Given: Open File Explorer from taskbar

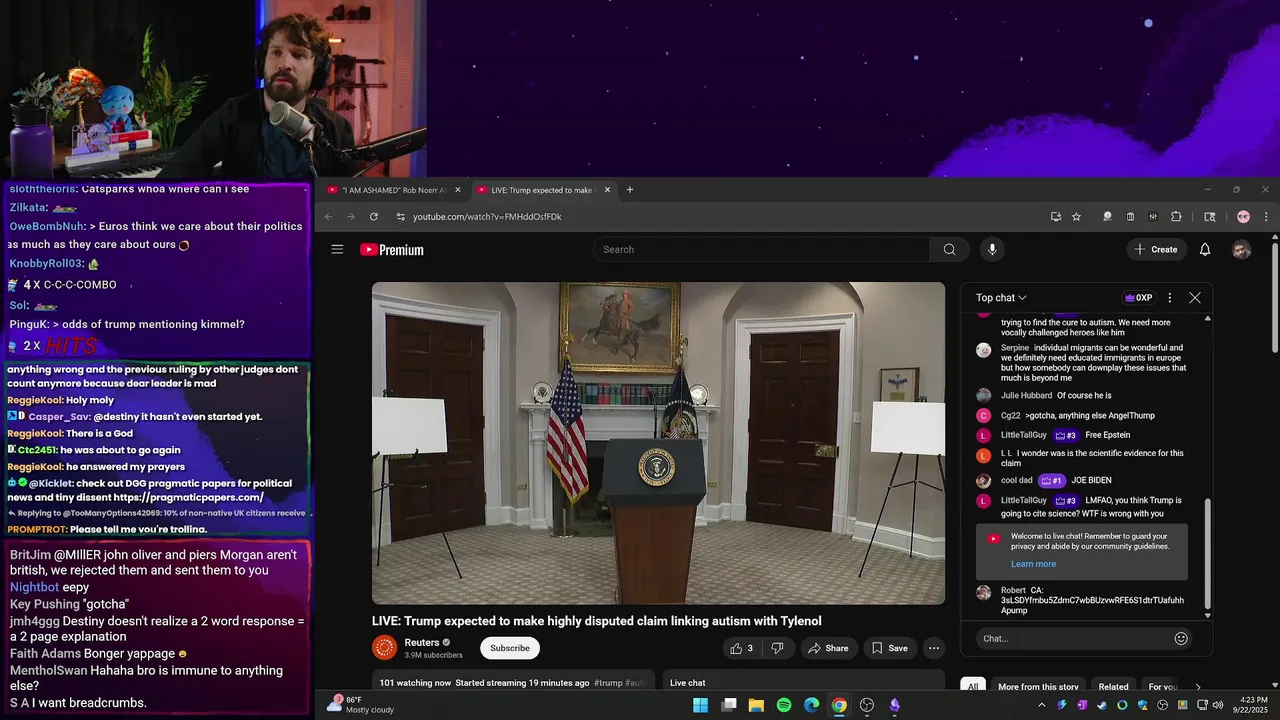Looking at the screenshot, I should (x=756, y=705).
